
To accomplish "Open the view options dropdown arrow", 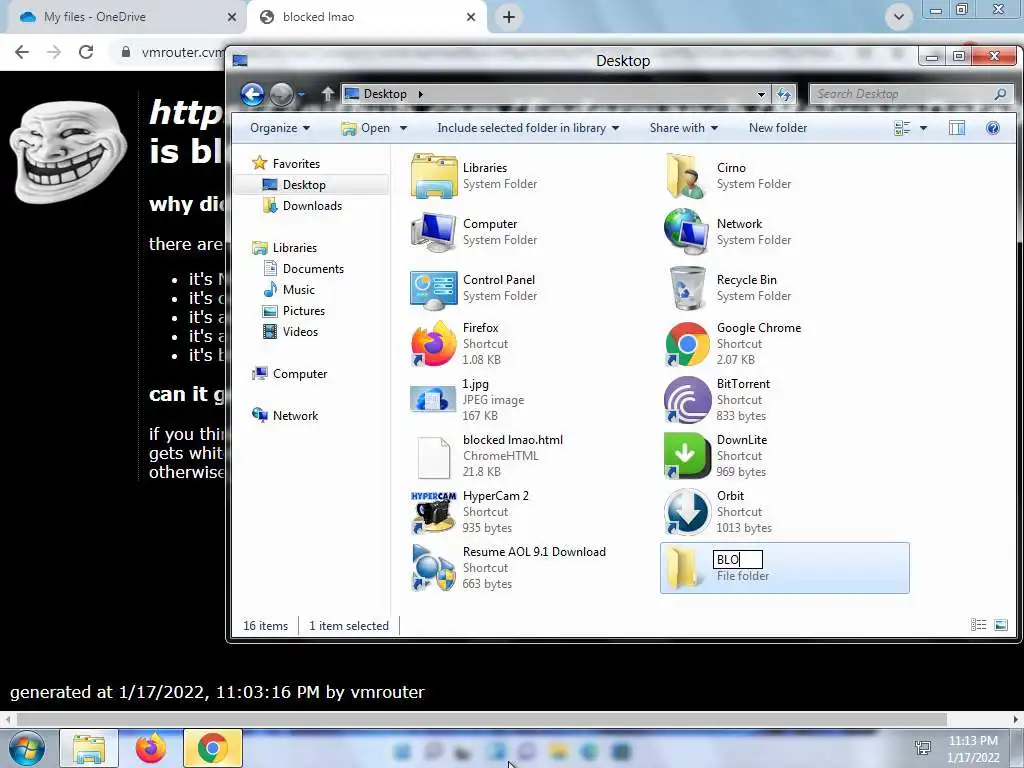I will [923, 128].
